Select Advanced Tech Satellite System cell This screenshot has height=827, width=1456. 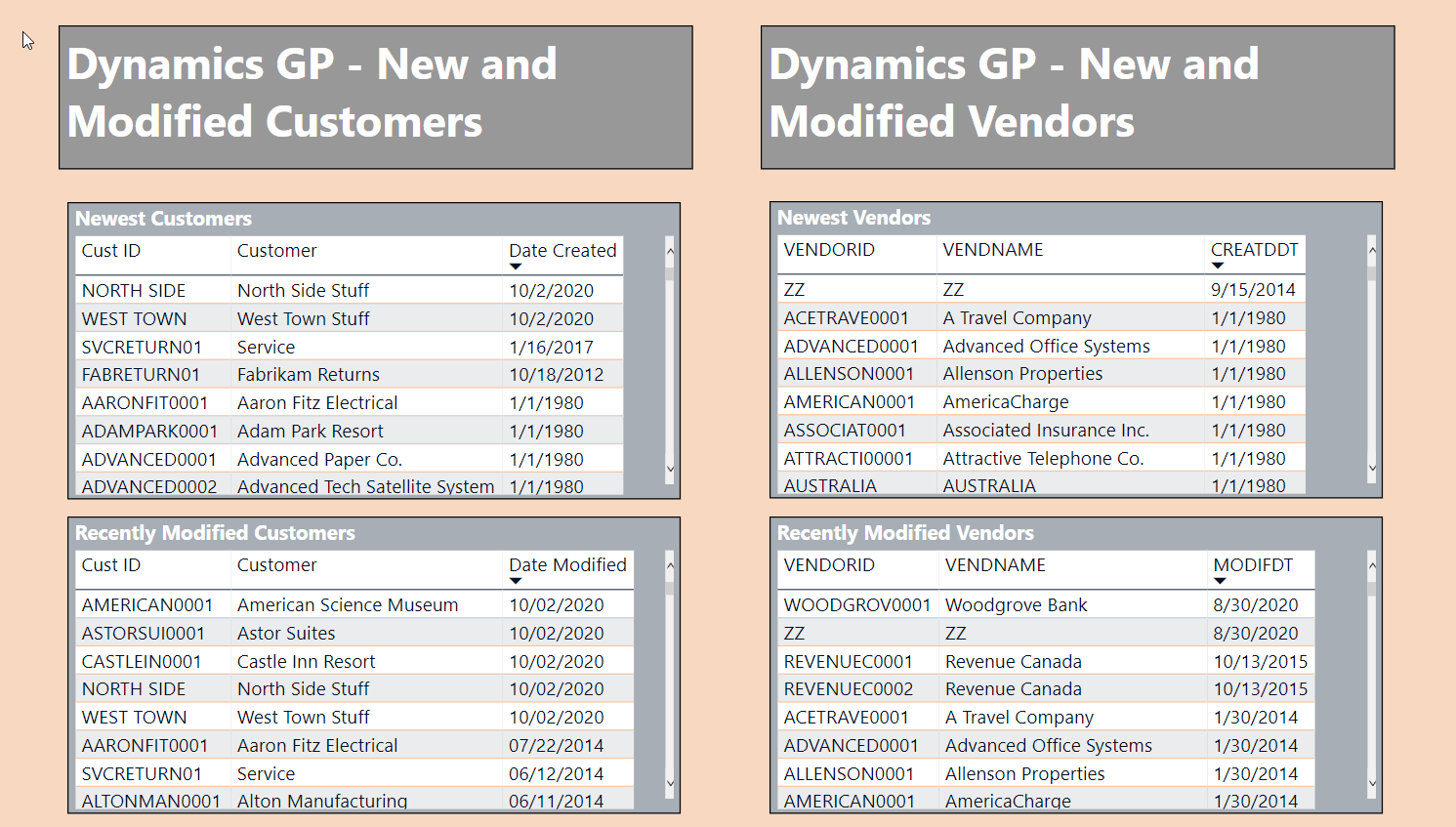[x=365, y=486]
